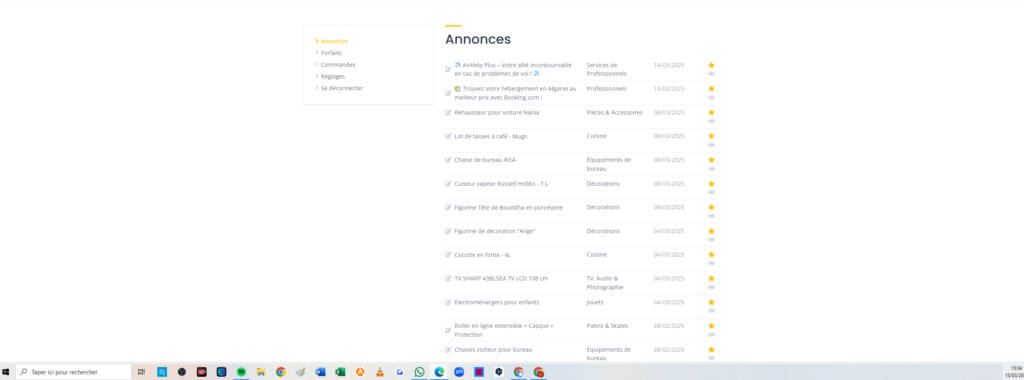
Task: Click the star icon on the AirHelp Plus listing
Action: point(711,65)
